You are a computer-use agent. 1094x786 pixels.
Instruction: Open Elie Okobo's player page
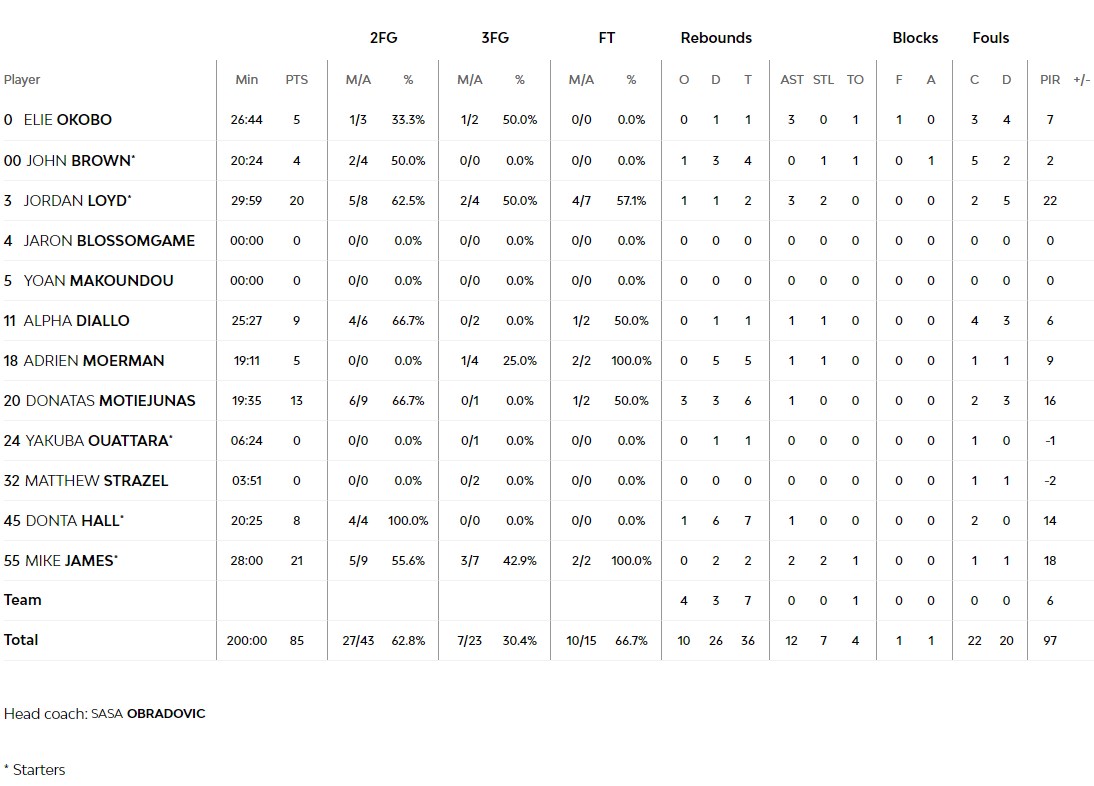point(68,120)
